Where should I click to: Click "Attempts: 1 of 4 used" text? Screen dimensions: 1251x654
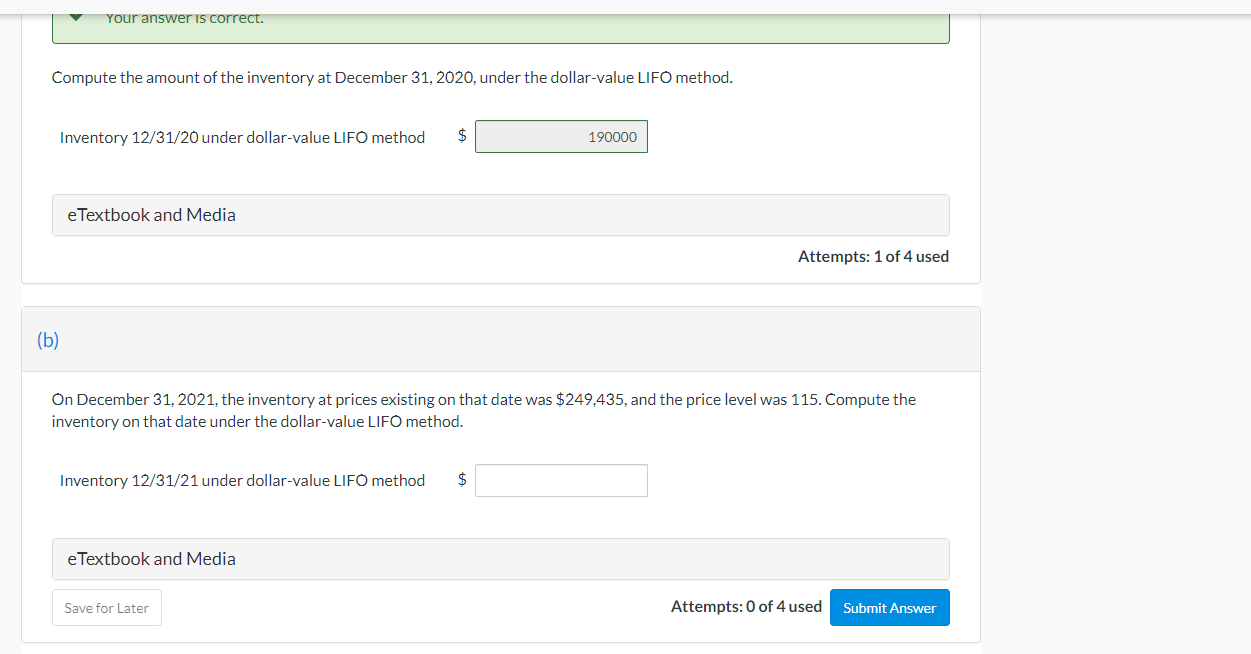pos(873,257)
